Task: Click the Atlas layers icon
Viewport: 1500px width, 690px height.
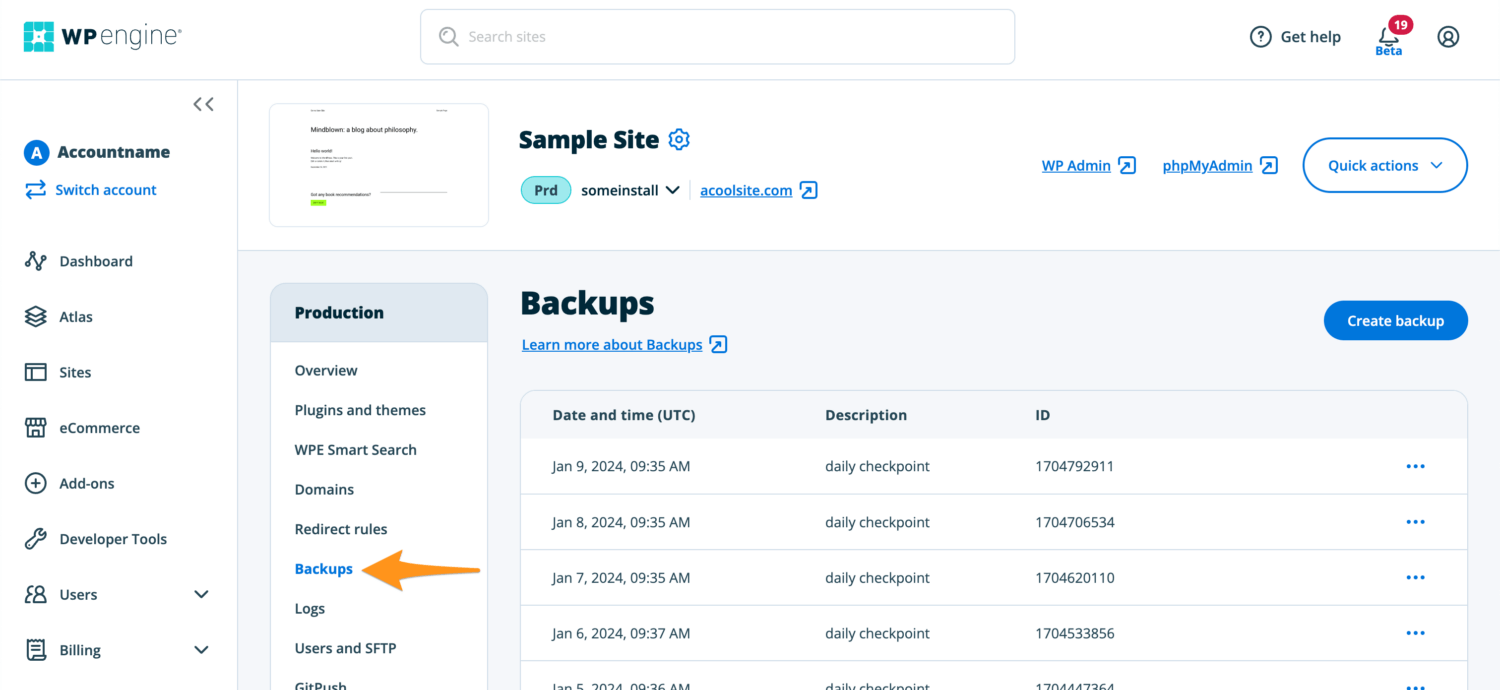Action: pyautogui.click(x=36, y=317)
